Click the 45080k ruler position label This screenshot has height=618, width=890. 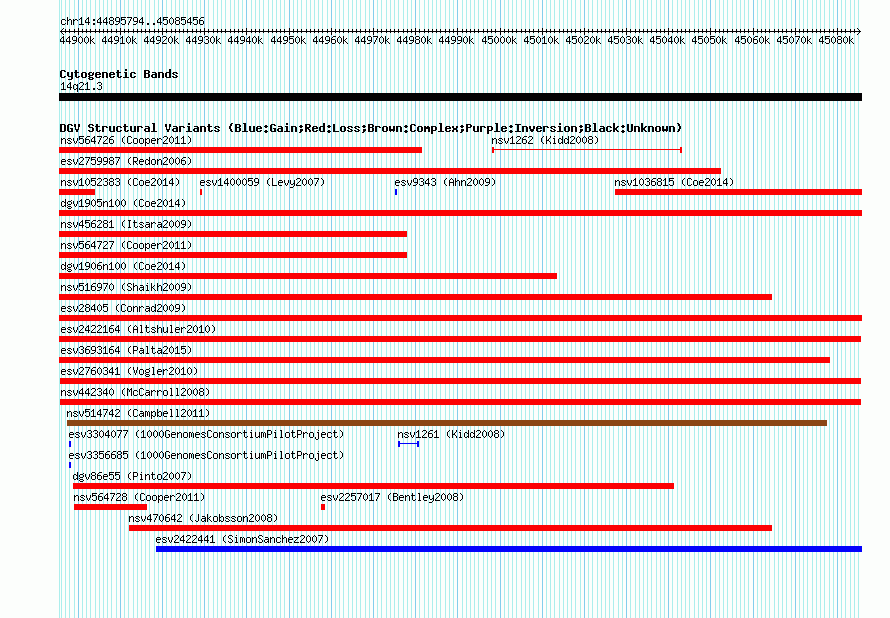point(836,40)
